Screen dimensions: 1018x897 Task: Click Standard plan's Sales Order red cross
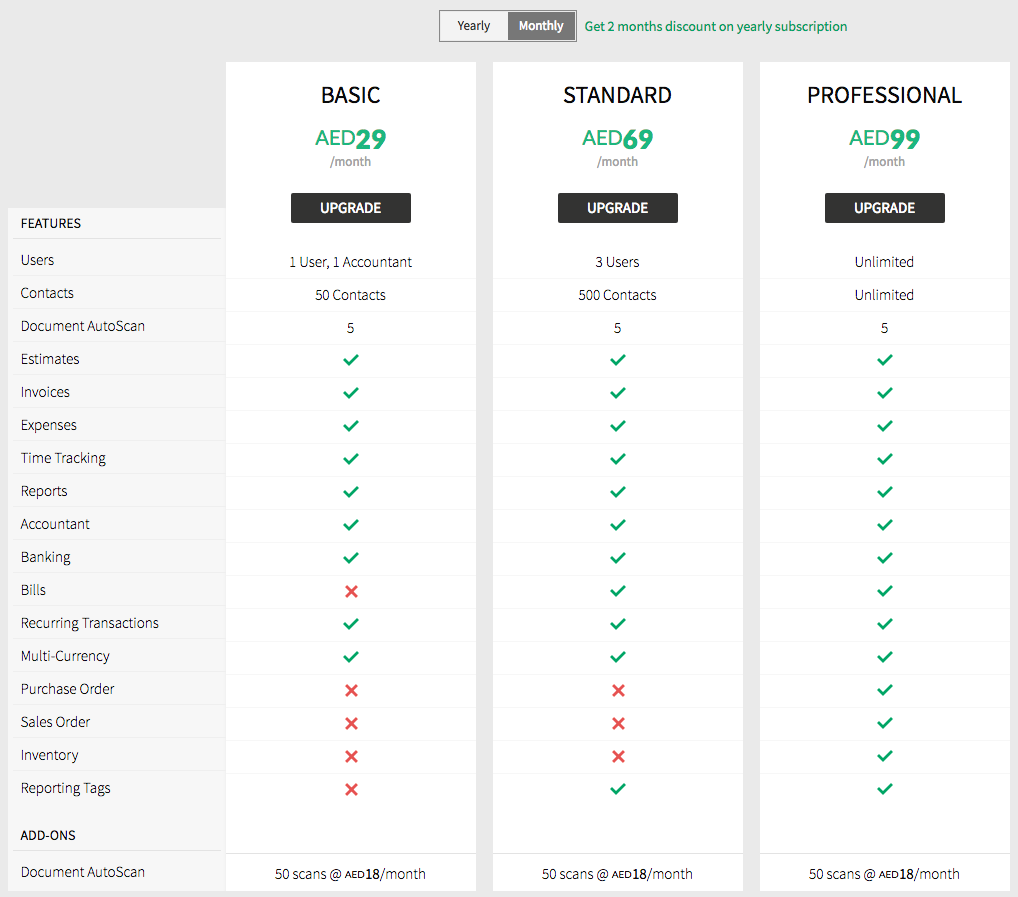(618, 723)
